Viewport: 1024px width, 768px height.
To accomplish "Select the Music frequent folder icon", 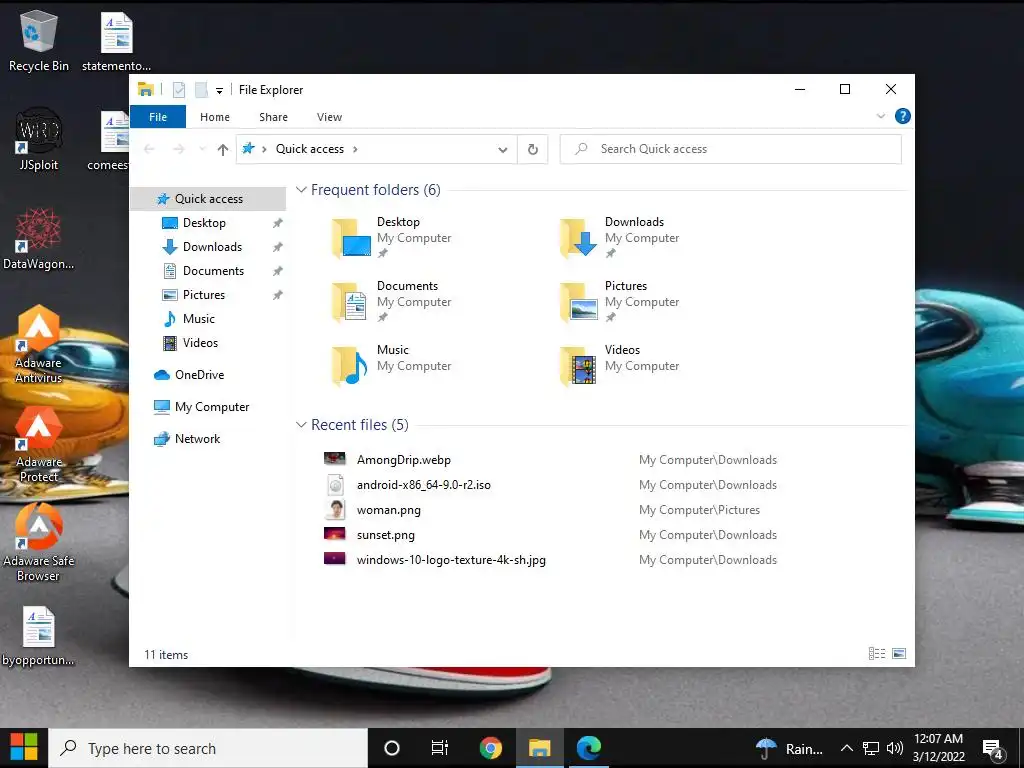I will click(349, 366).
